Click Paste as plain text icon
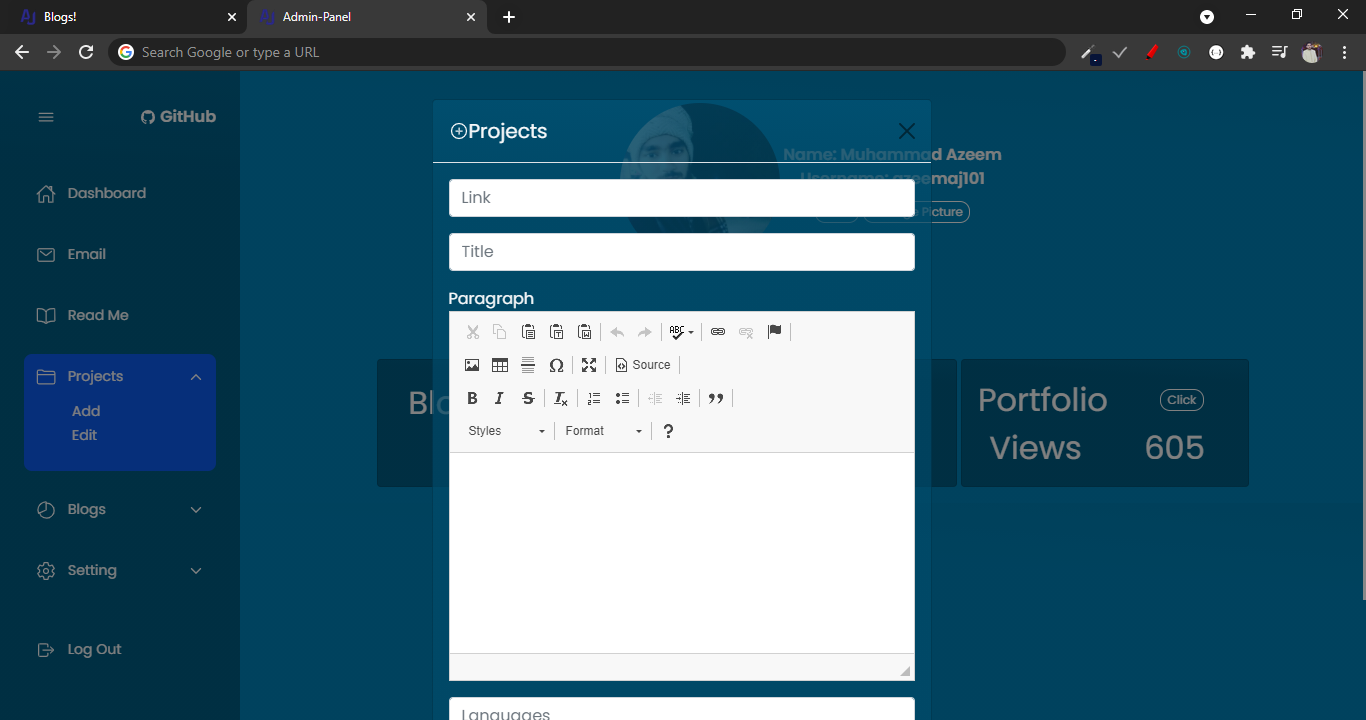Image resolution: width=1366 pixels, height=720 pixels. [x=557, y=332]
